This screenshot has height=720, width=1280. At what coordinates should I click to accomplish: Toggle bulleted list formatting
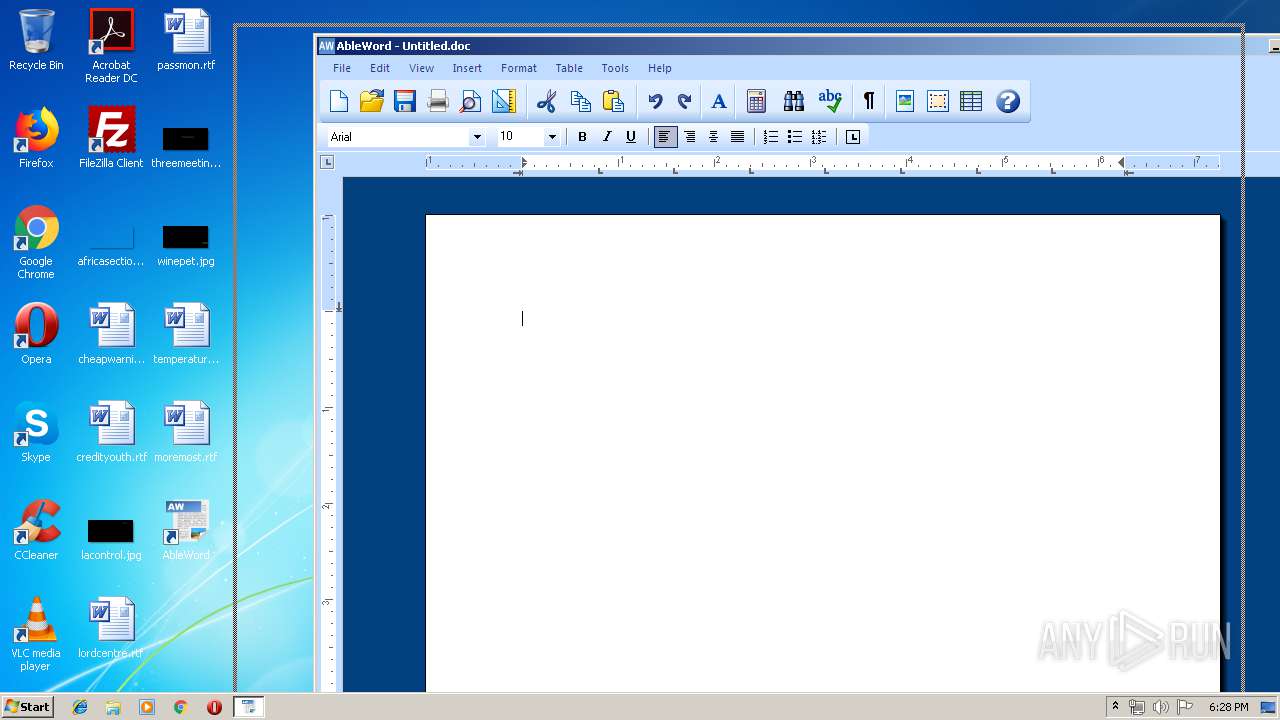tap(795, 137)
